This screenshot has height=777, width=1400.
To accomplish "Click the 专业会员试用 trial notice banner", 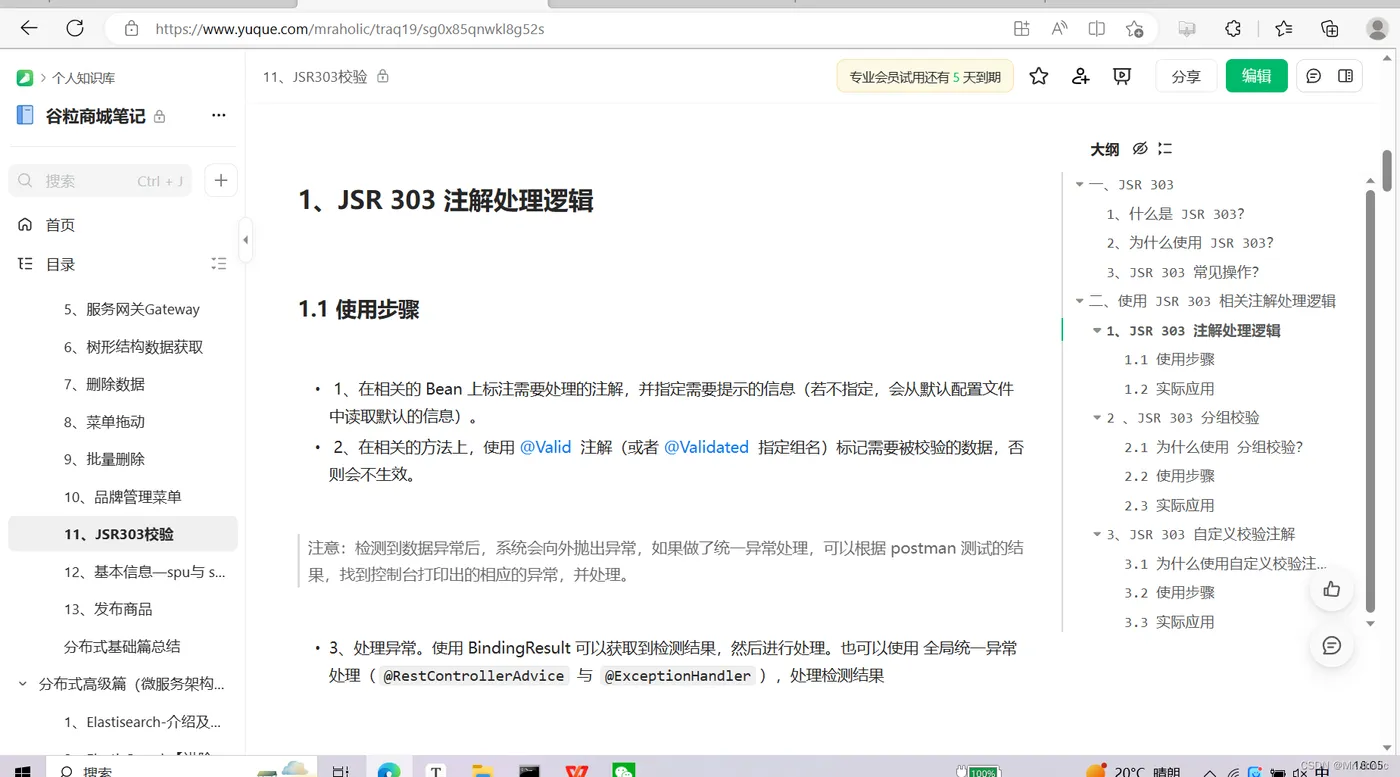I will (x=925, y=76).
